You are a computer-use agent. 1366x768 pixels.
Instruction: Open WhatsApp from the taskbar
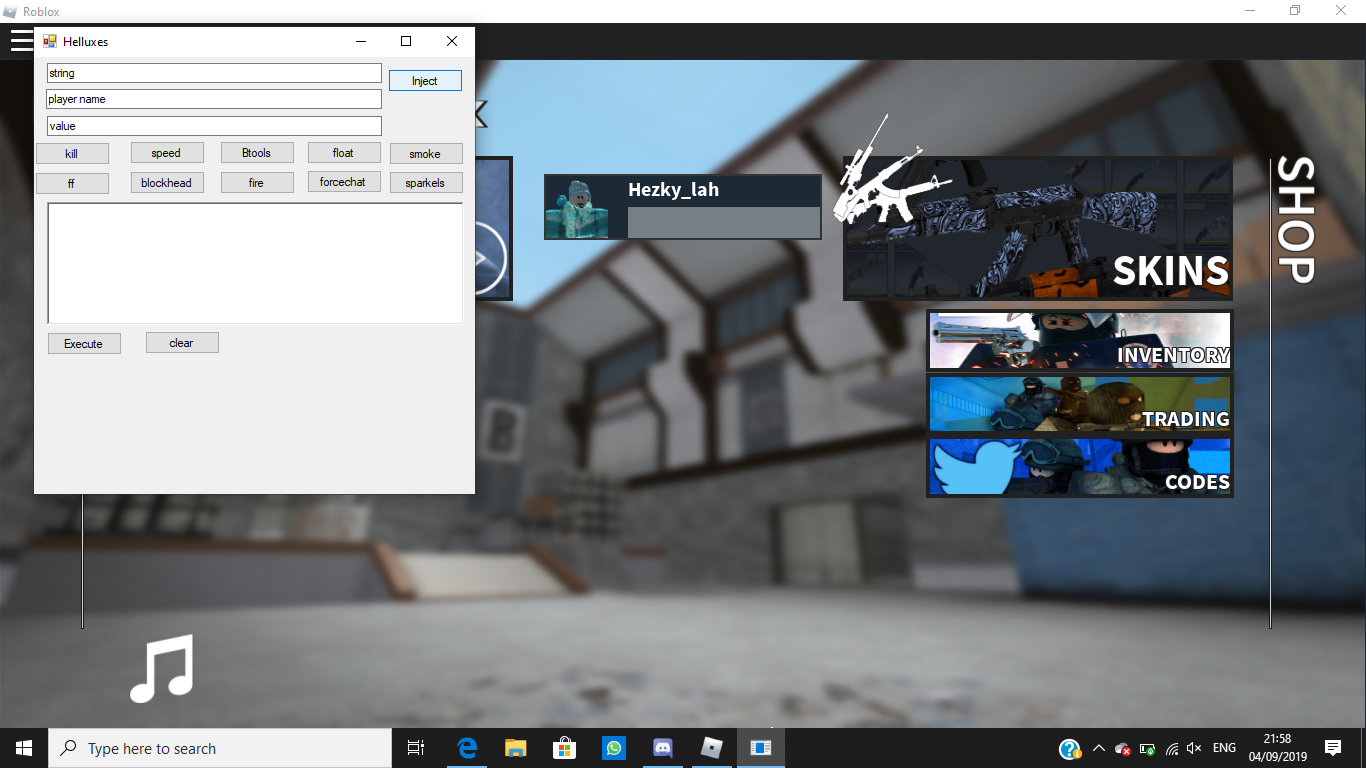[613, 748]
